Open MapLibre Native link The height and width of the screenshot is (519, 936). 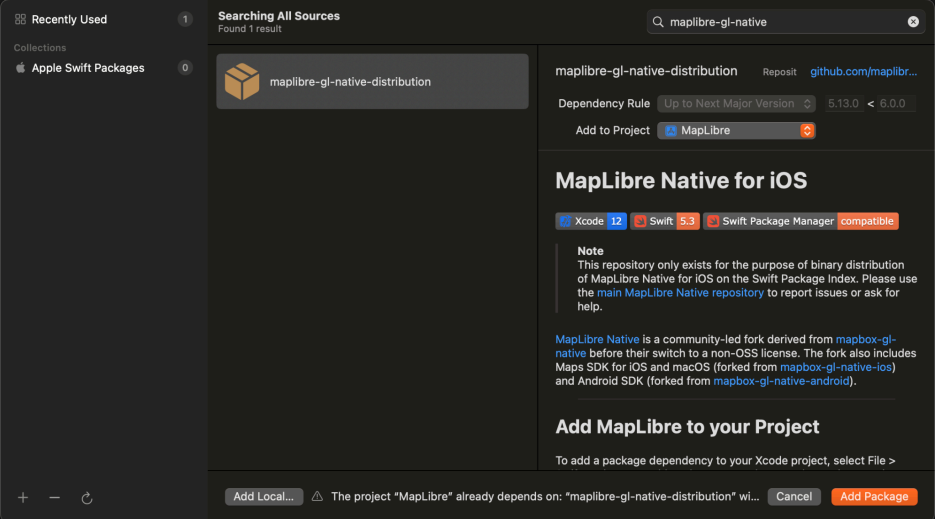click(597, 339)
